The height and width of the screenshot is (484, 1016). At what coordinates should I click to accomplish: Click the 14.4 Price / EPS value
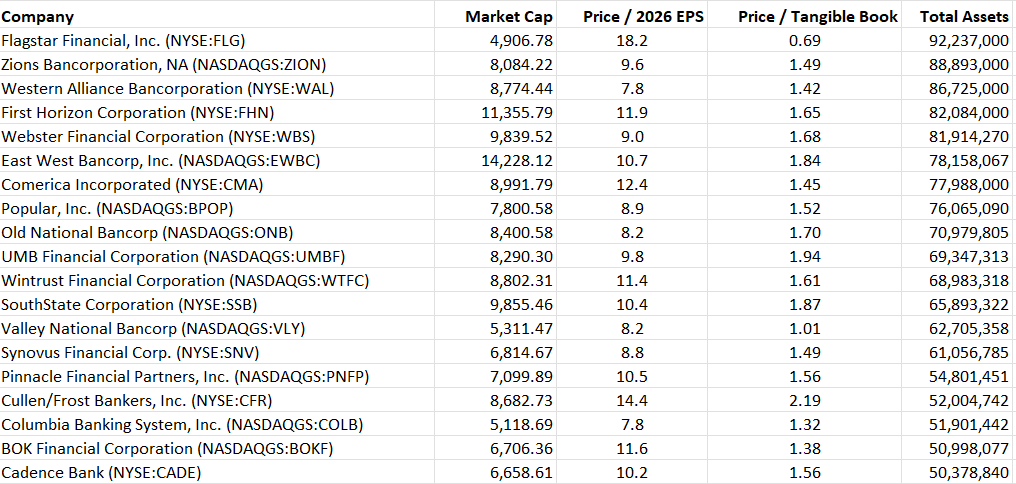(x=632, y=400)
